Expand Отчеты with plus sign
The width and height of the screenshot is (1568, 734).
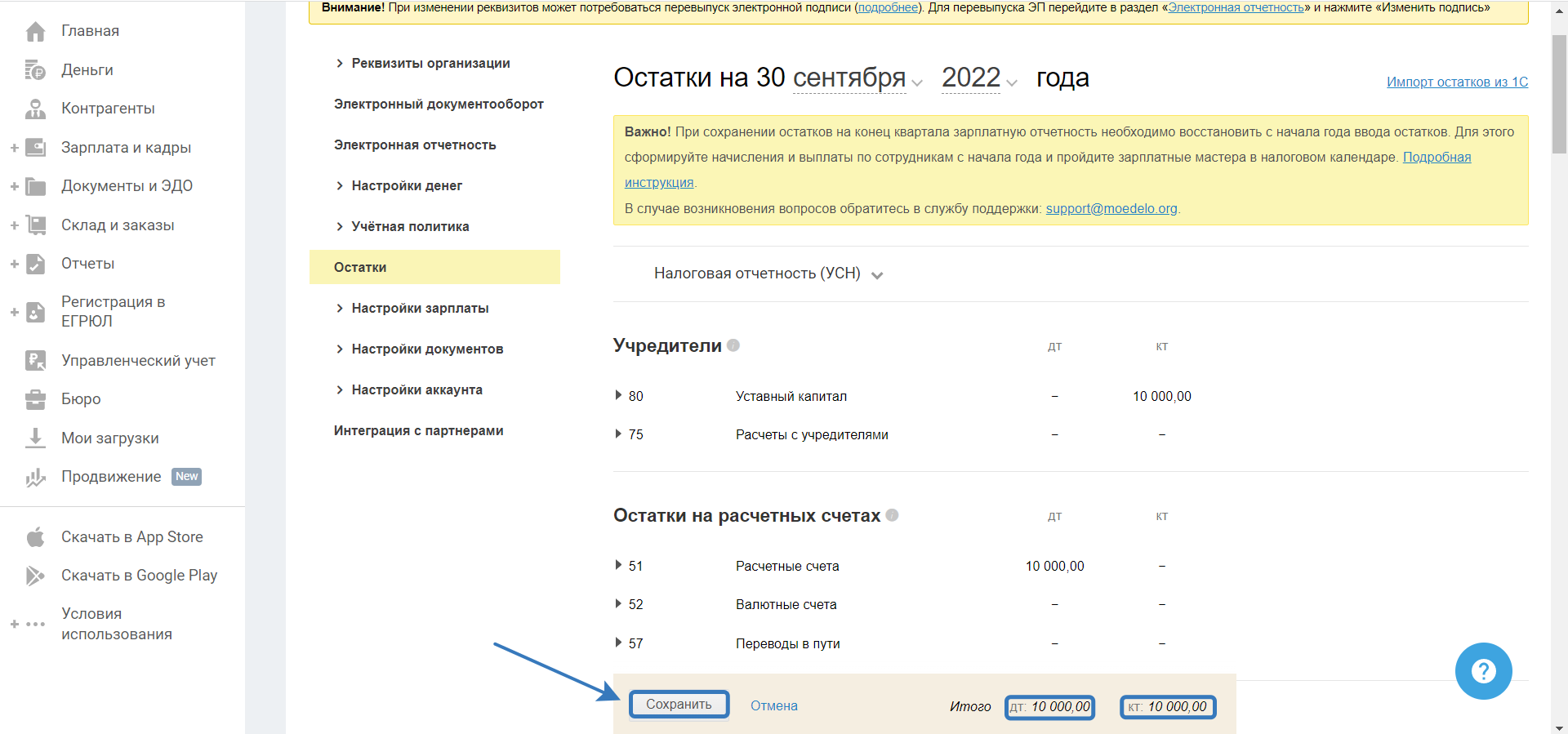pyautogui.click(x=14, y=264)
